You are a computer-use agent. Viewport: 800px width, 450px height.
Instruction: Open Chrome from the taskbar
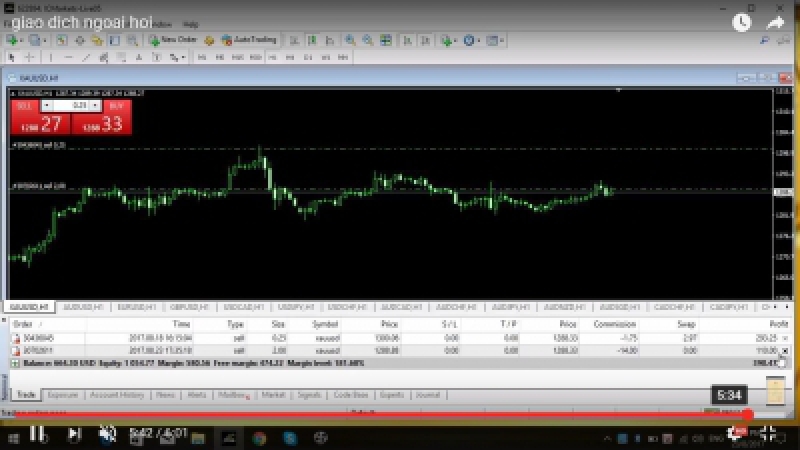coord(259,437)
